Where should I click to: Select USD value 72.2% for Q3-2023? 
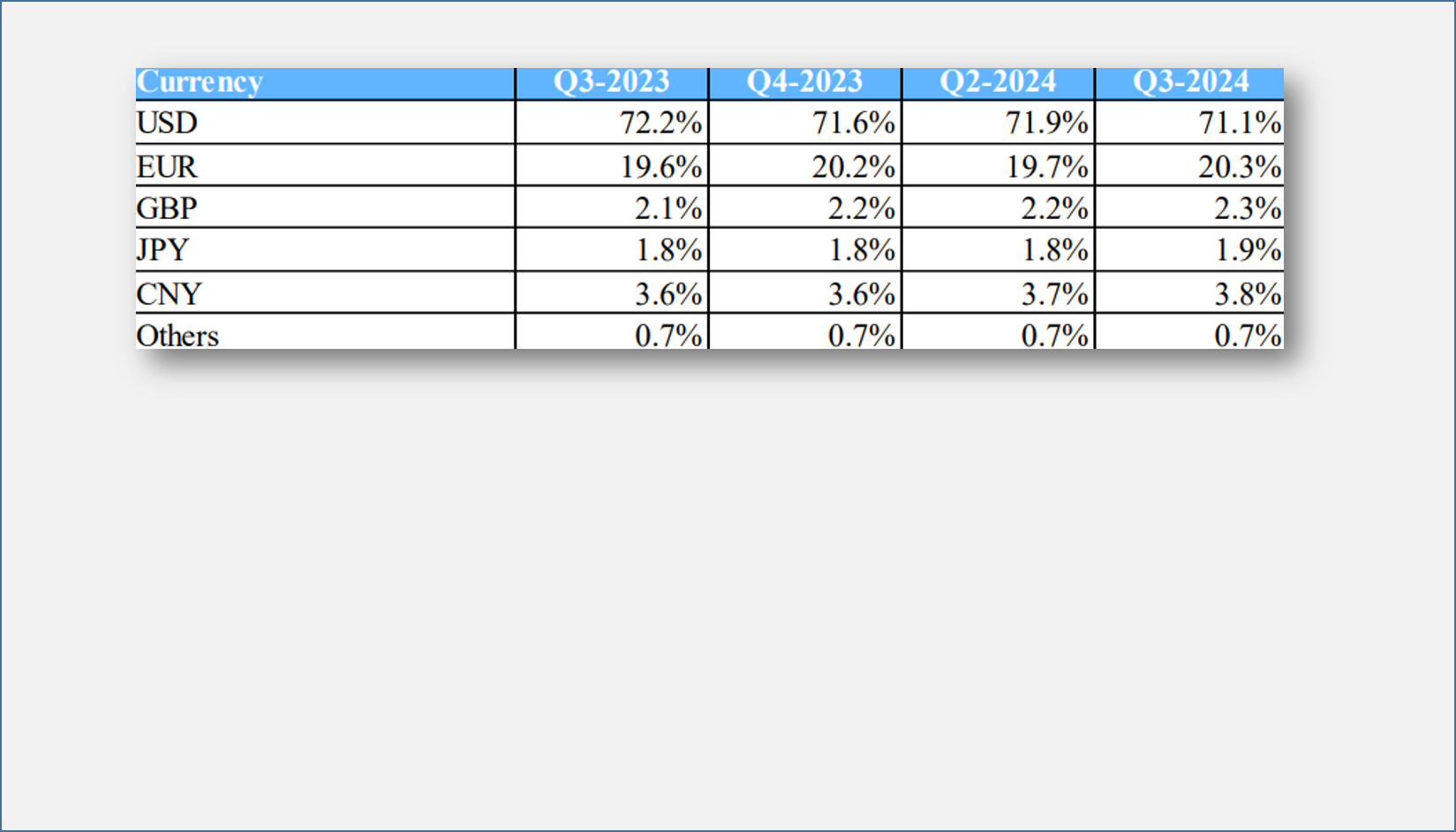(660, 123)
